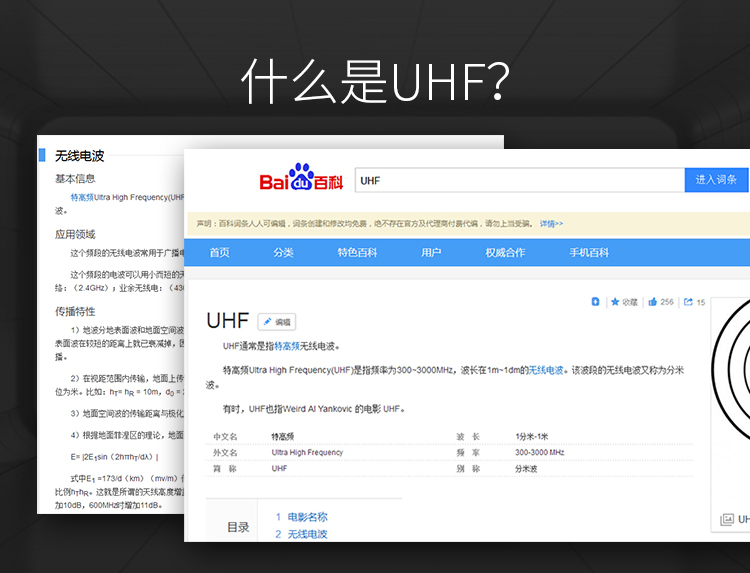Image resolution: width=750 pixels, height=573 pixels.
Task: Open the image gallery icon
Action: 727,520
